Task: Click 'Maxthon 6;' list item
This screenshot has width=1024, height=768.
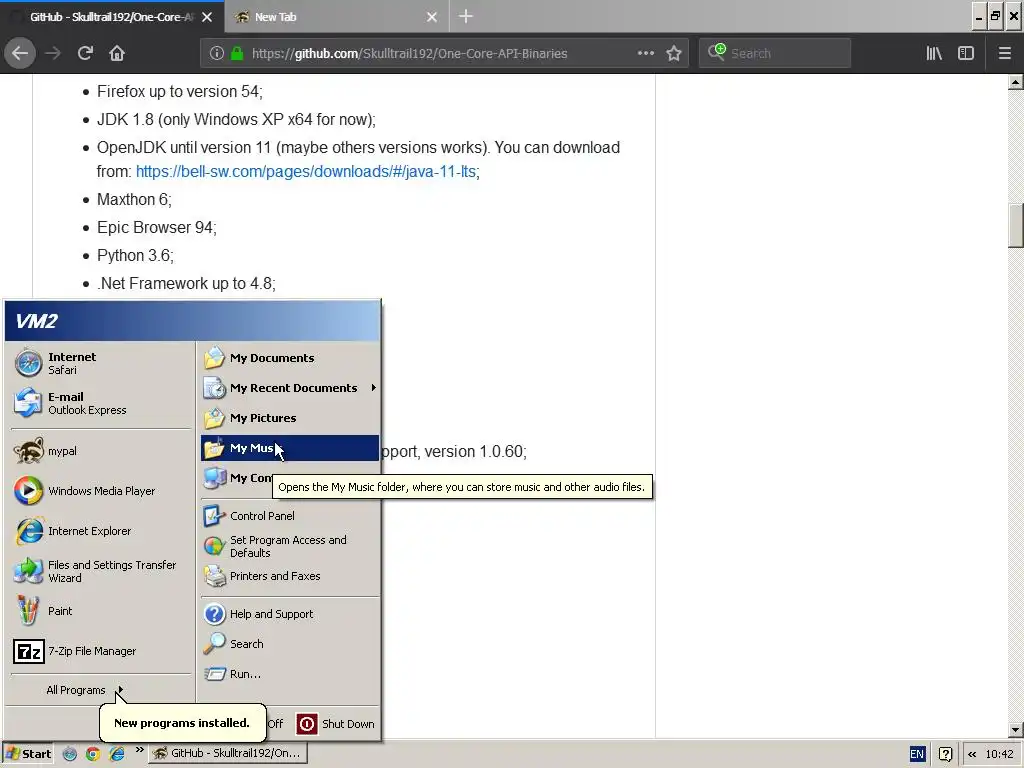Action: point(134,199)
